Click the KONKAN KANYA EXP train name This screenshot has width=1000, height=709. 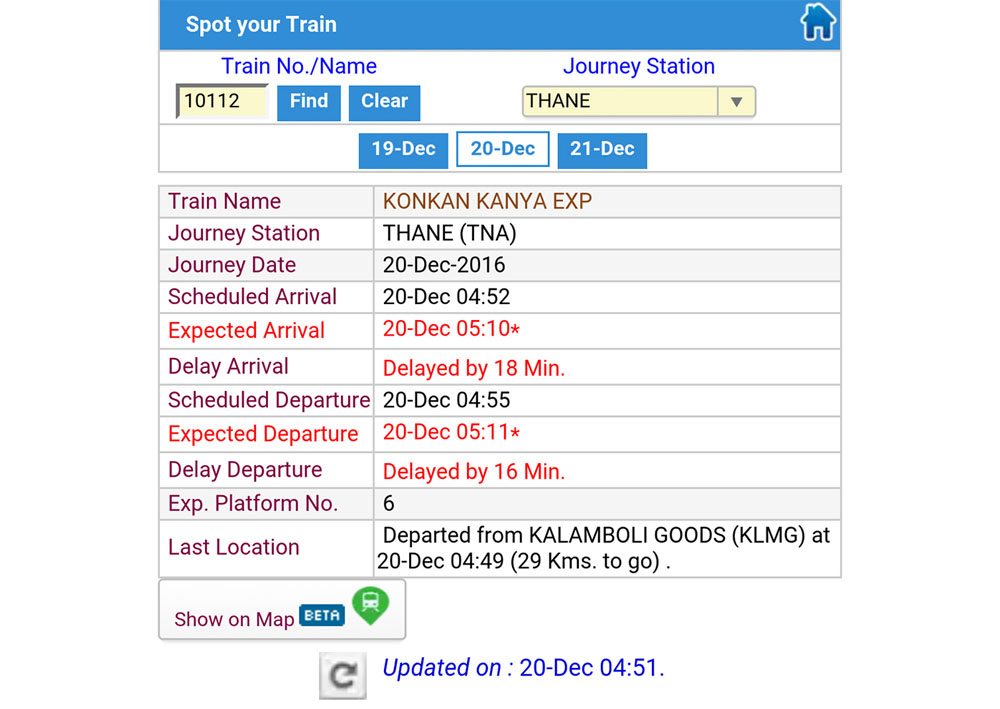point(487,201)
